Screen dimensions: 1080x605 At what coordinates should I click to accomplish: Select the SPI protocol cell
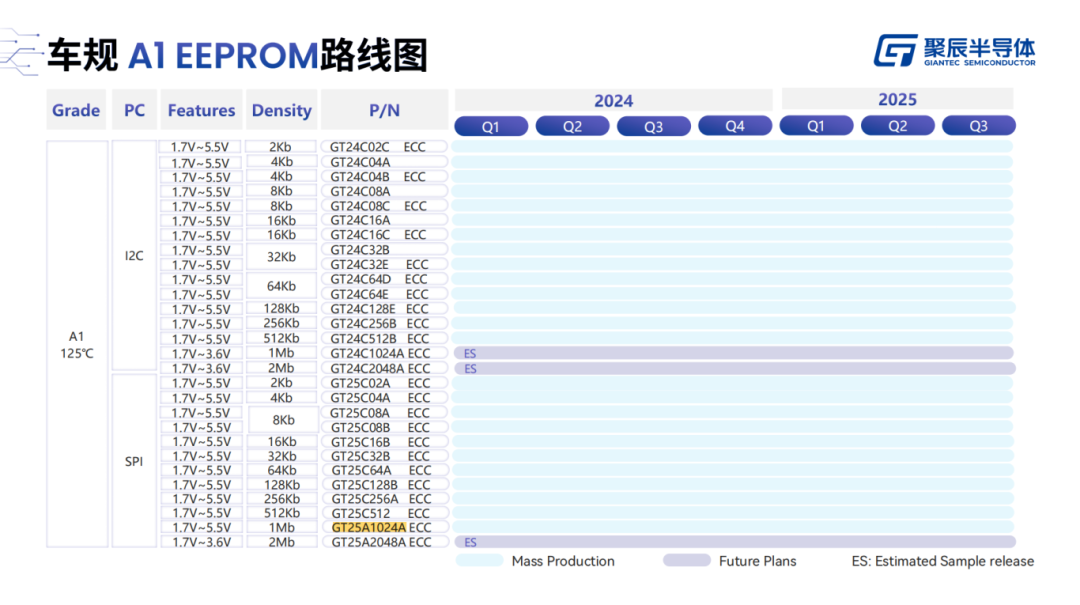(134, 461)
